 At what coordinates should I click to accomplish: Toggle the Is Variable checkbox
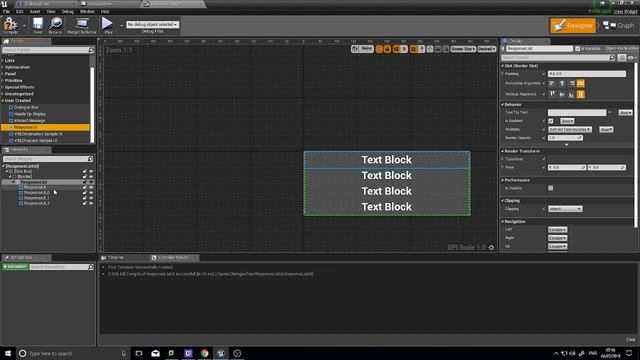click(578, 49)
